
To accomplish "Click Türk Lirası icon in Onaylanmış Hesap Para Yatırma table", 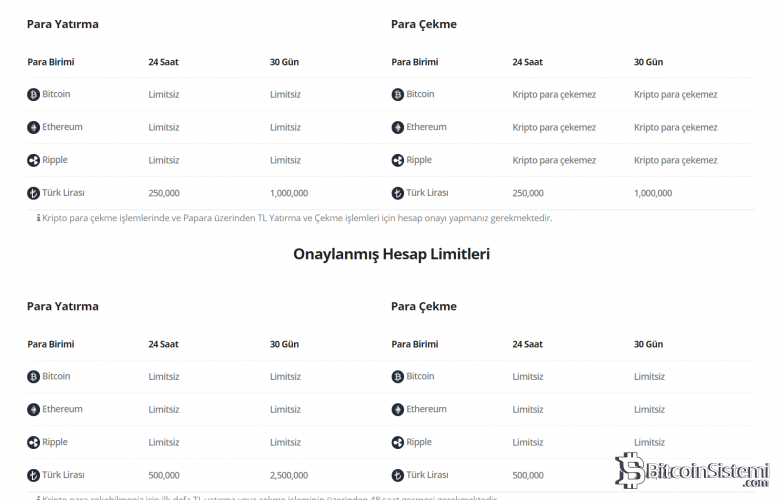I will pyautogui.click(x=33, y=476).
